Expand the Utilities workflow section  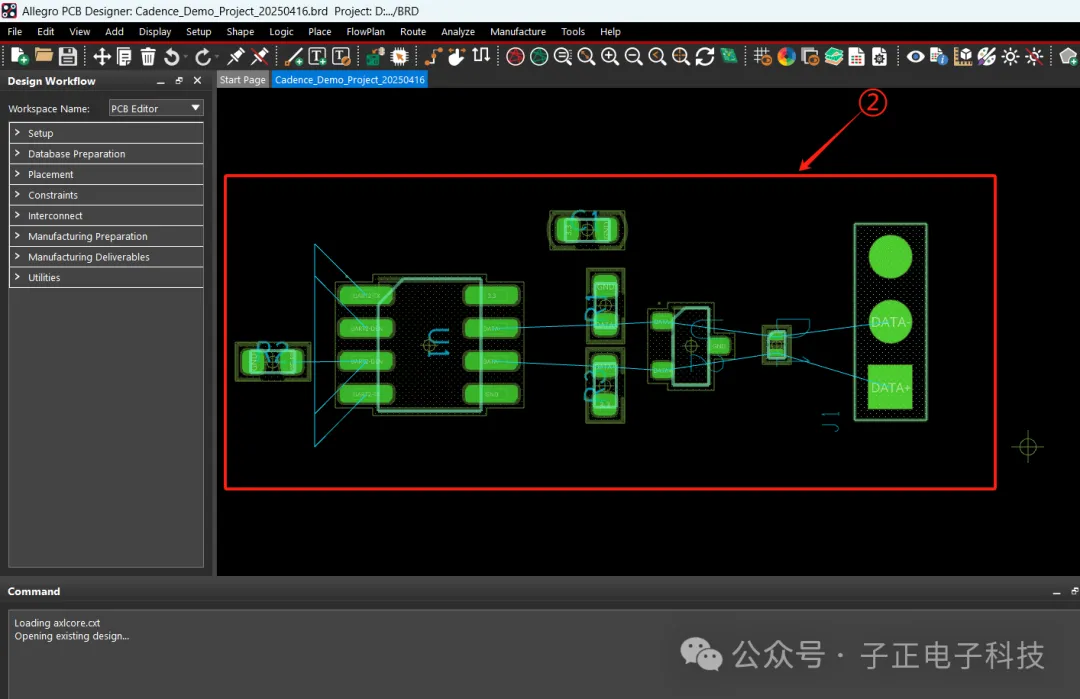(106, 278)
